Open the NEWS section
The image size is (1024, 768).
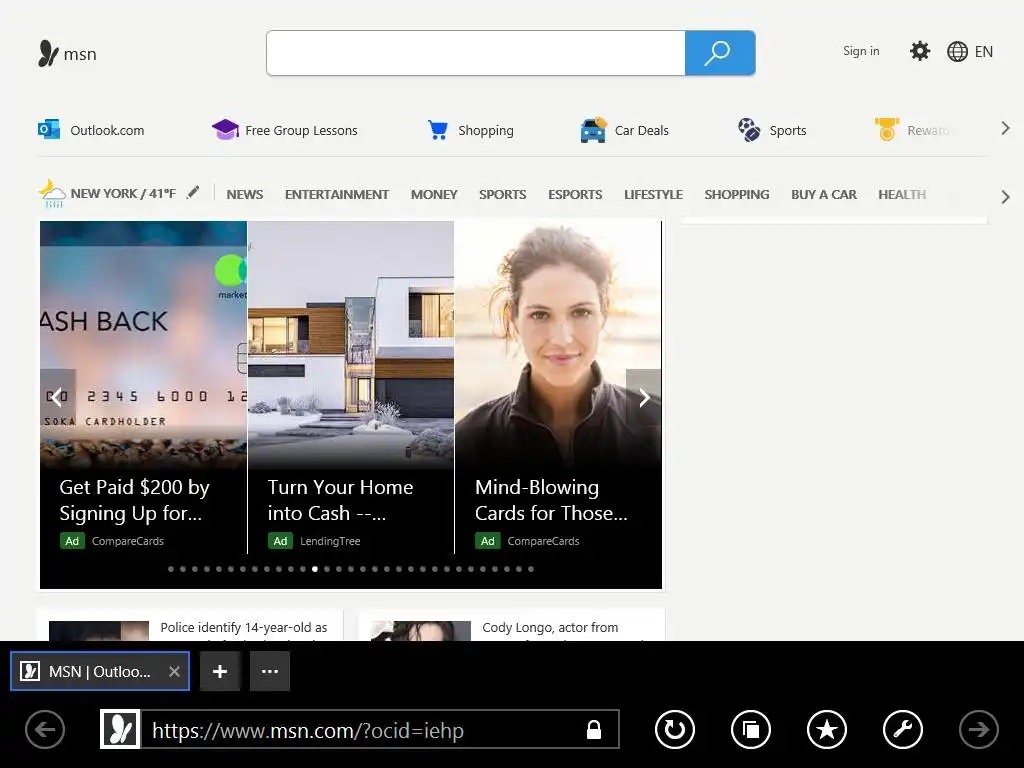point(245,195)
